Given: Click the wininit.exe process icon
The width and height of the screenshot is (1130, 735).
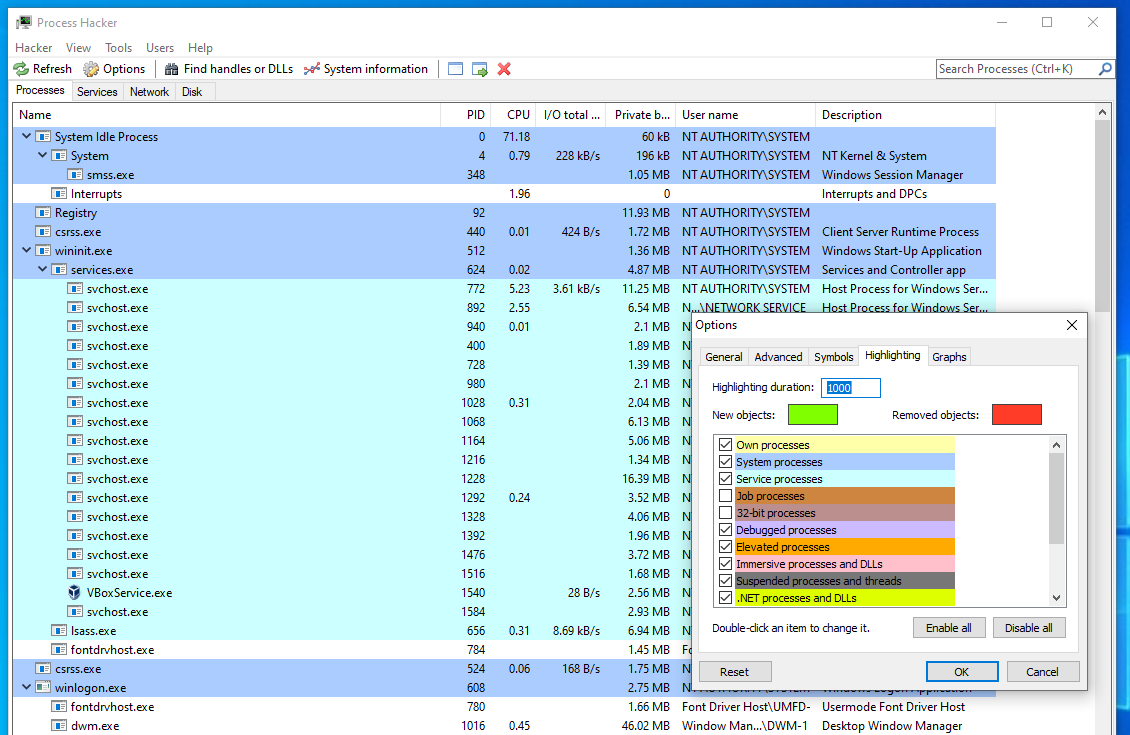Looking at the screenshot, I should pos(43,251).
